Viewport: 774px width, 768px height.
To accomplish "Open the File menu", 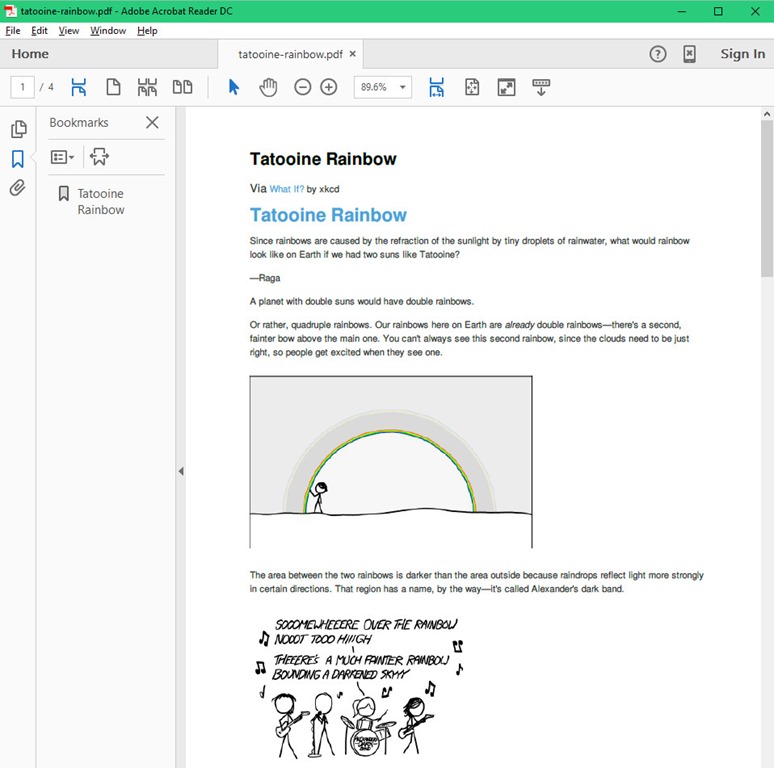I will [x=13, y=31].
